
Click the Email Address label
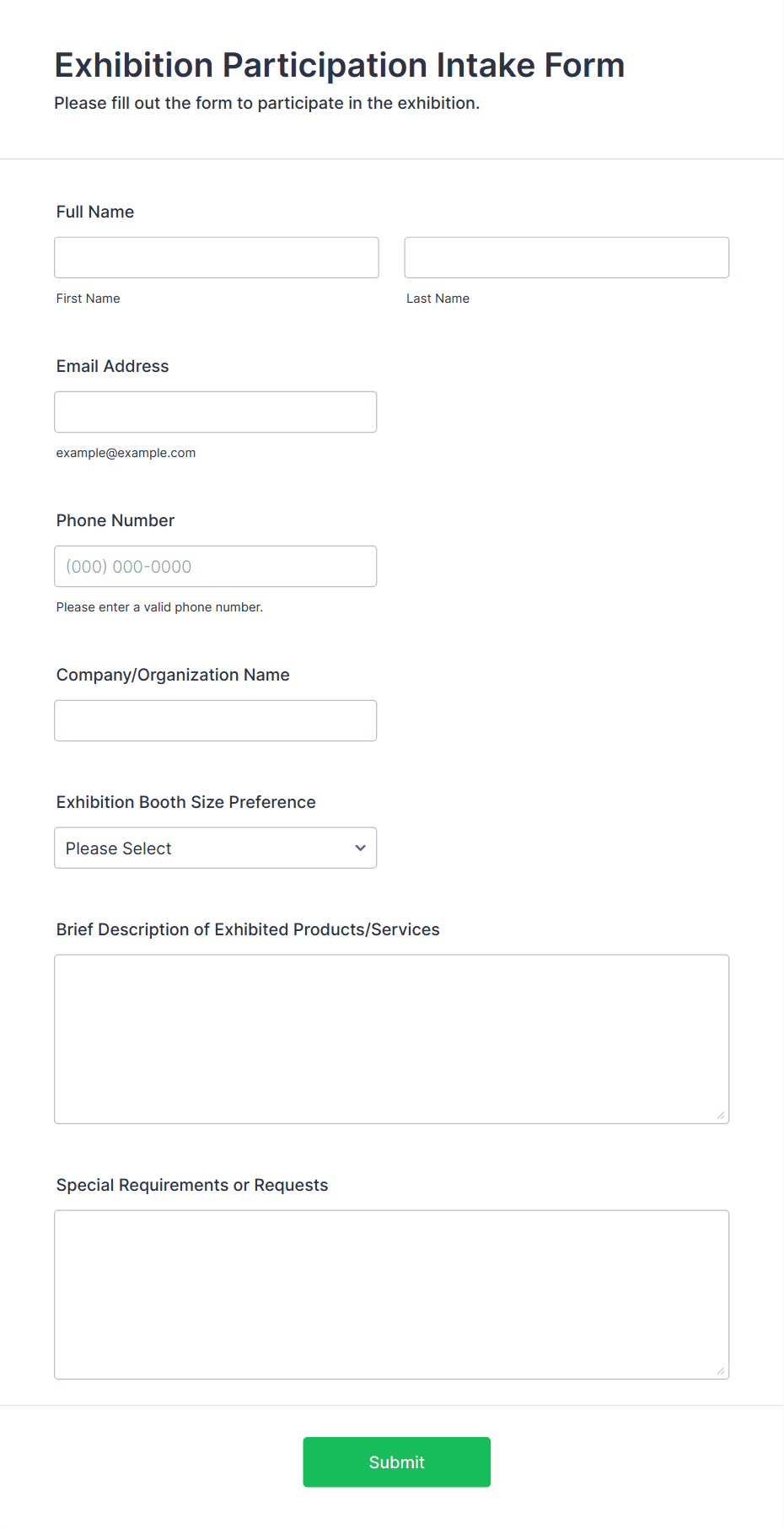(x=113, y=366)
